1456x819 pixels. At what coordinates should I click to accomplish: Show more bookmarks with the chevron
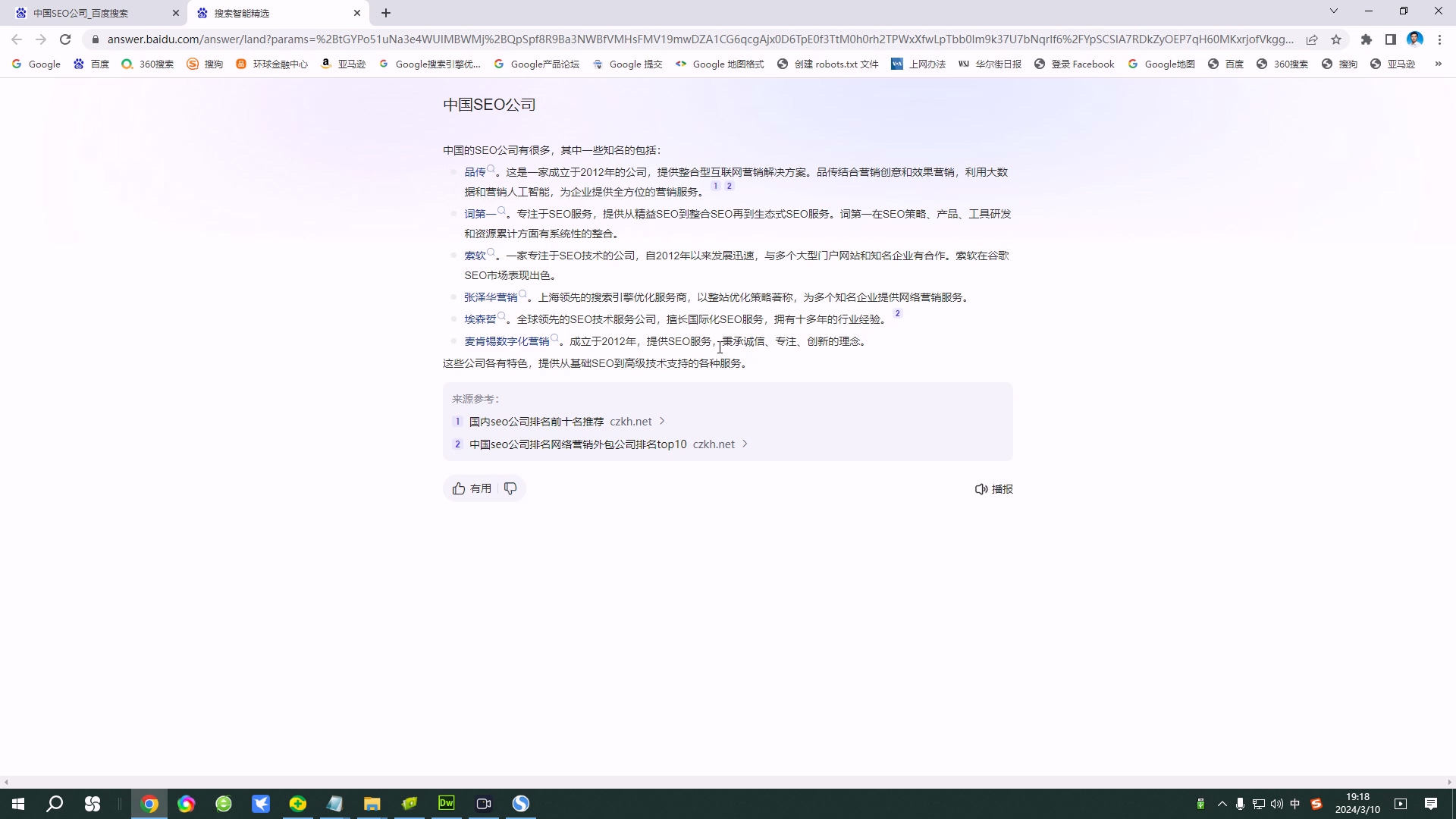point(1438,64)
